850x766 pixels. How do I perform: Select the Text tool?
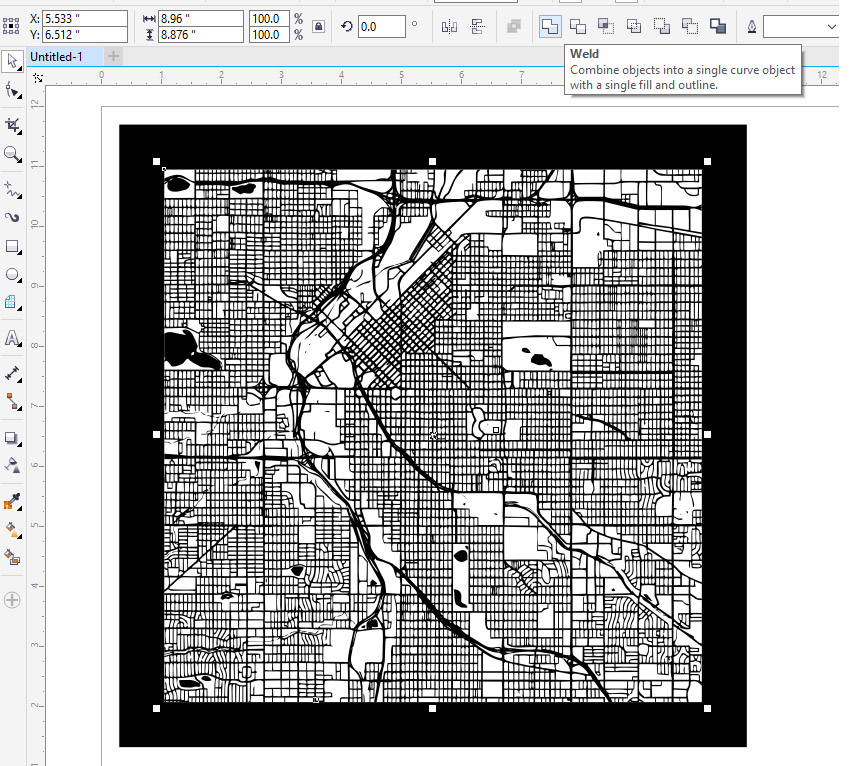pyautogui.click(x=13, y=339)
